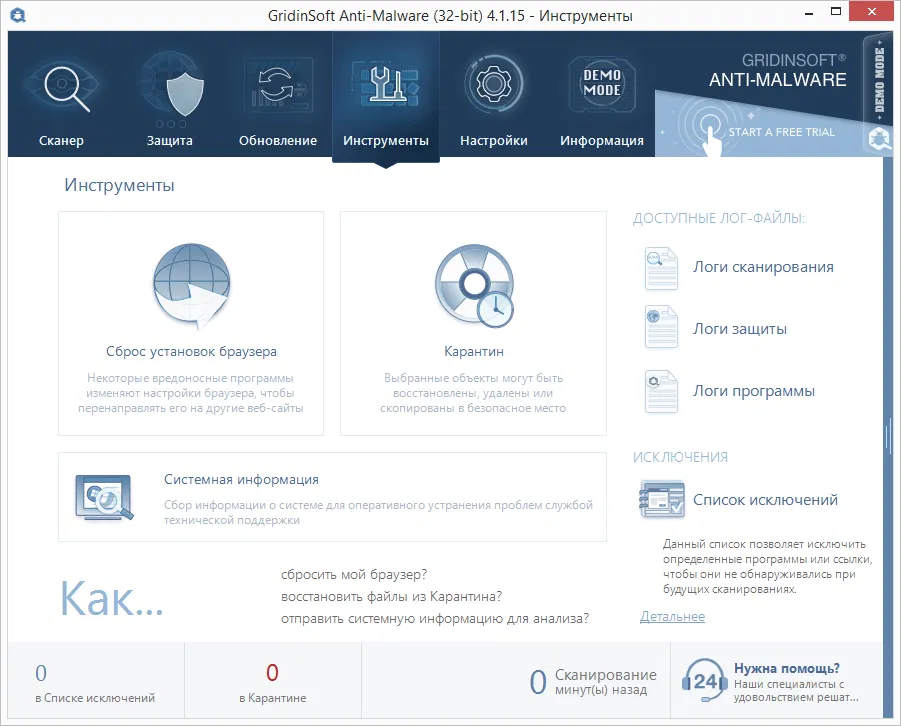Click the GRIDINSOFT ANTI-MALWARE brand logo text

pos(777,71)
